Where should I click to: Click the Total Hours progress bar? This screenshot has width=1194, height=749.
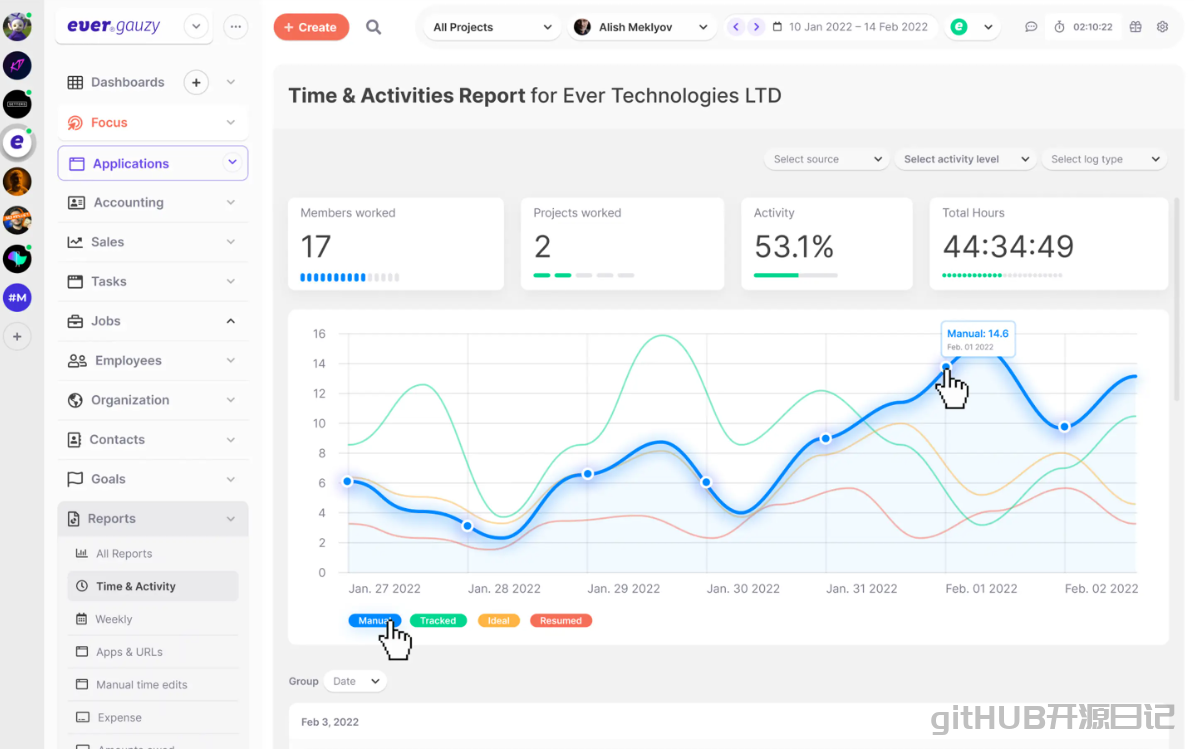point(1002,275)
